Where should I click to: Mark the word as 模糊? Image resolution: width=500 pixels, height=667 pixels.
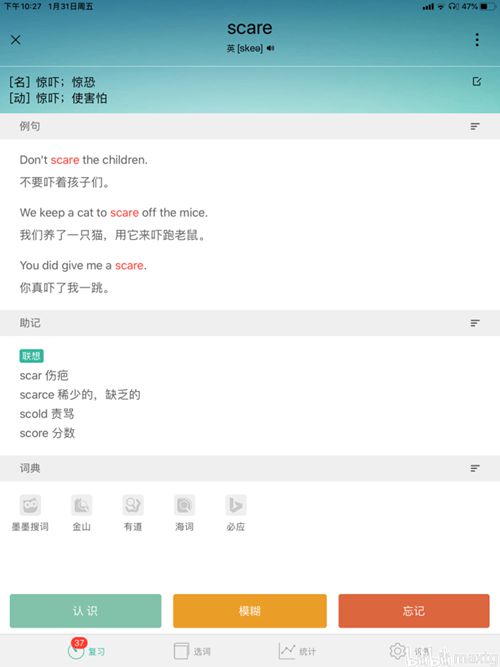pos(250,611)
